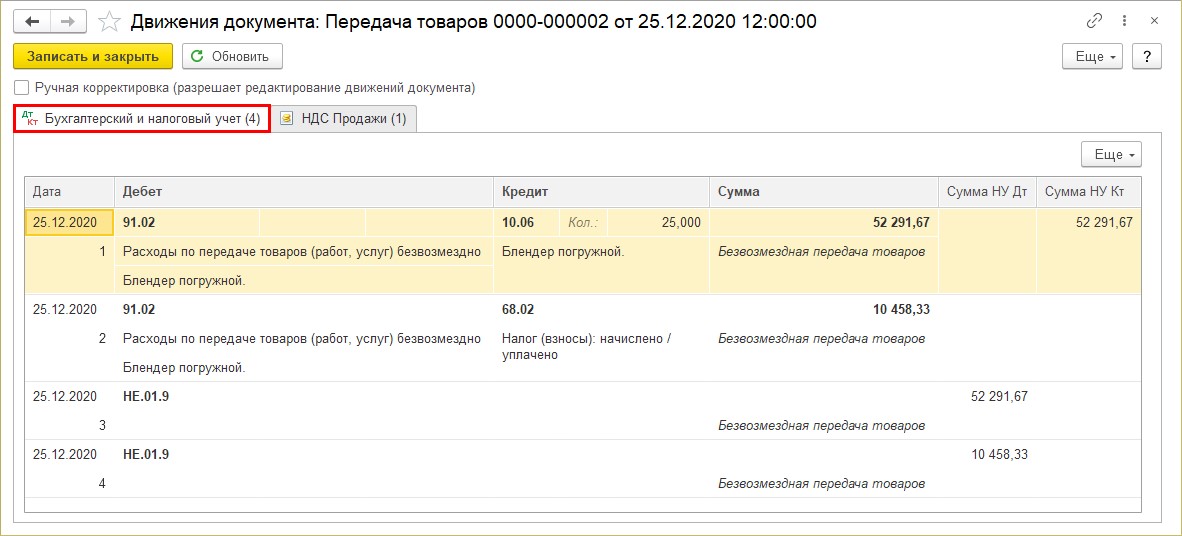Close the document movements window
Image resolution: width=1182 pixels, height=536 pixels.
[1156, 21]
